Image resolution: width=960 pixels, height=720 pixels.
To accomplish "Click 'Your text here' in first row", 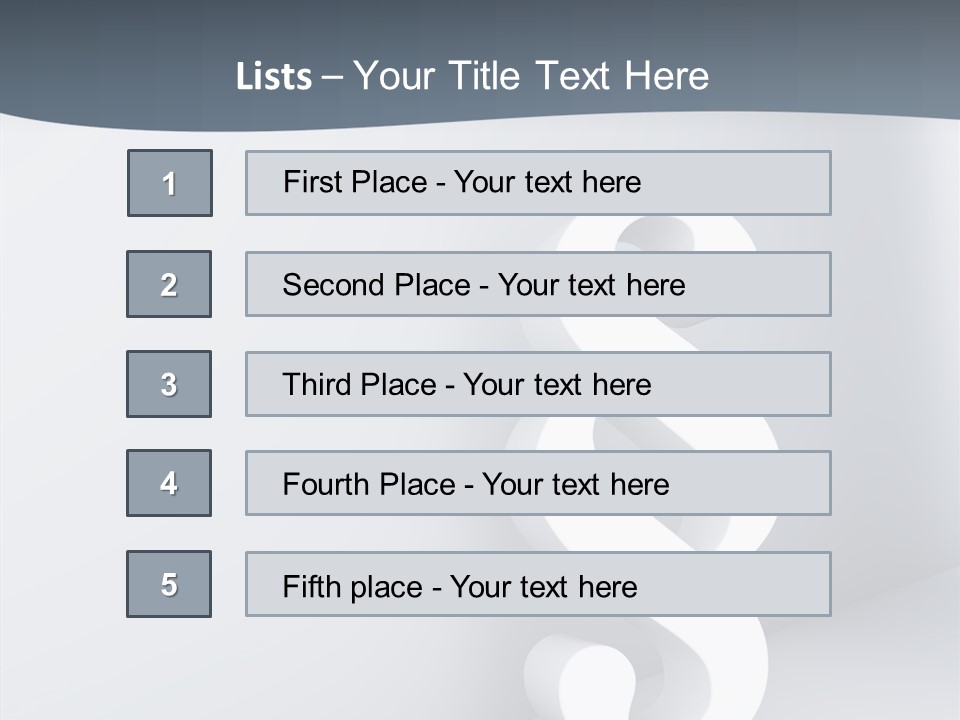I will [547, 182].
